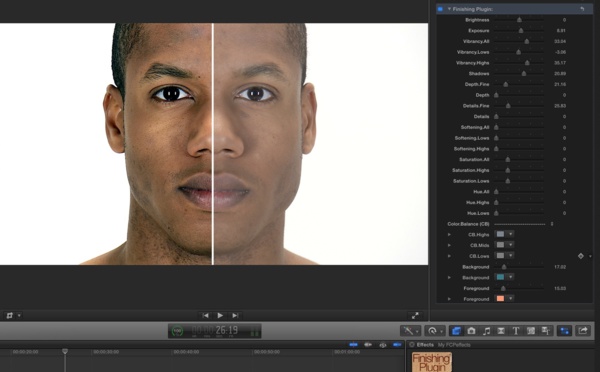Select the My FCPeffects category
Image resolution: width=600 pixels, height=372 pixels.
coord(454,345)
